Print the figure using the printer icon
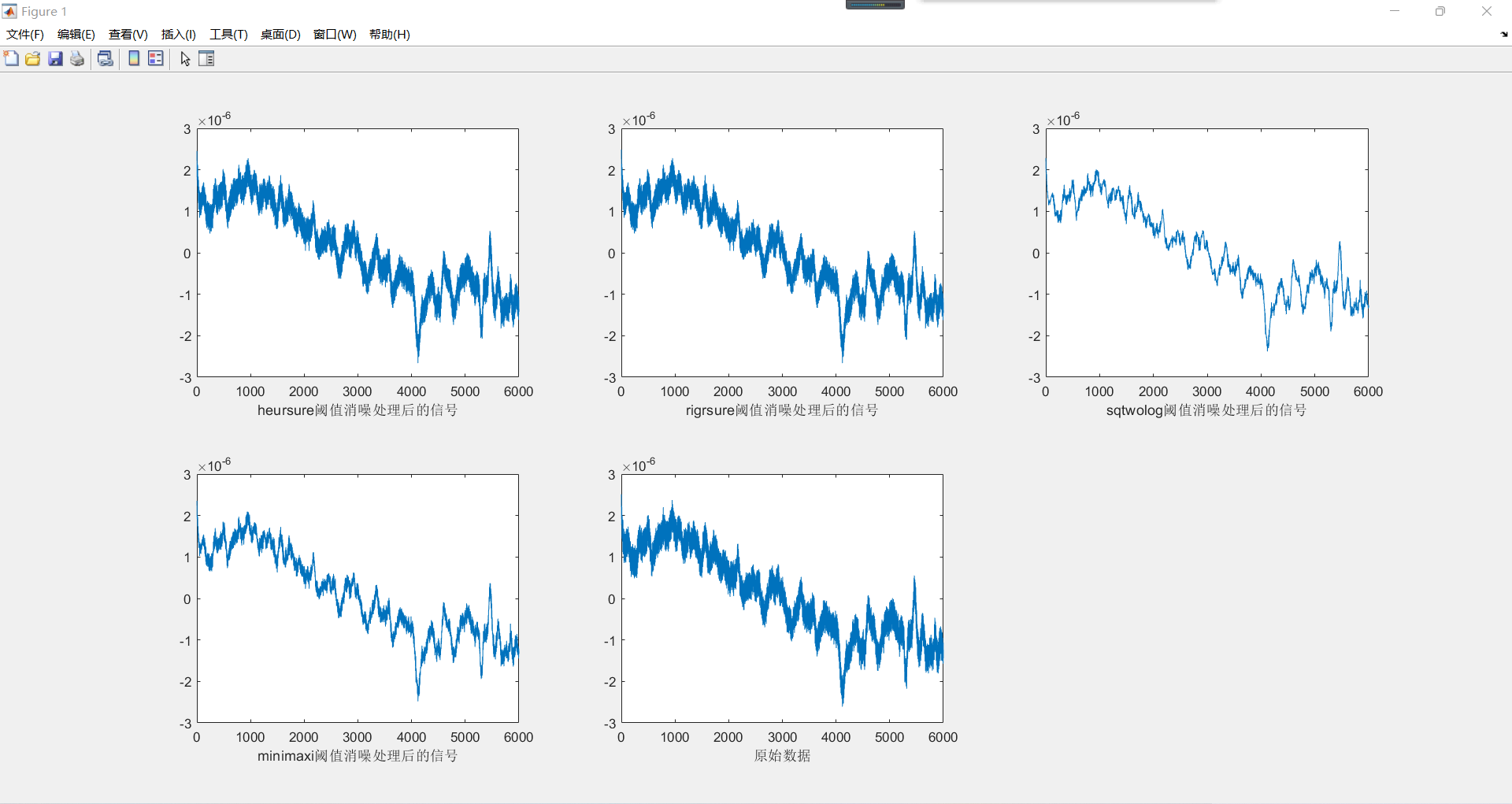The height and width of the screenshot is (804, 1512). coord(77,58)
